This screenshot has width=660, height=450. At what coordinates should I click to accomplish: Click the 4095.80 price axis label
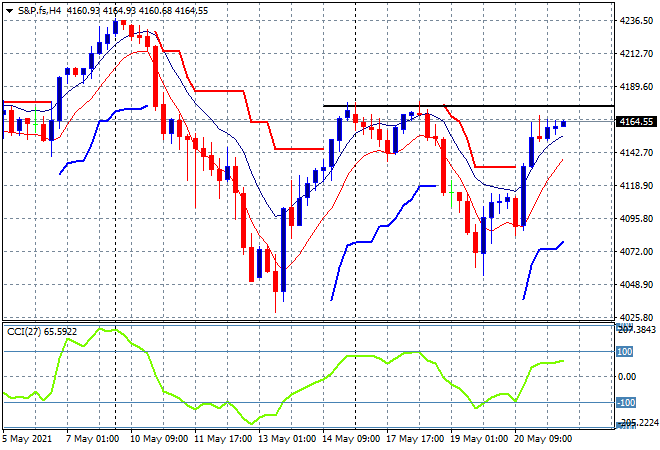coord(636,218)
